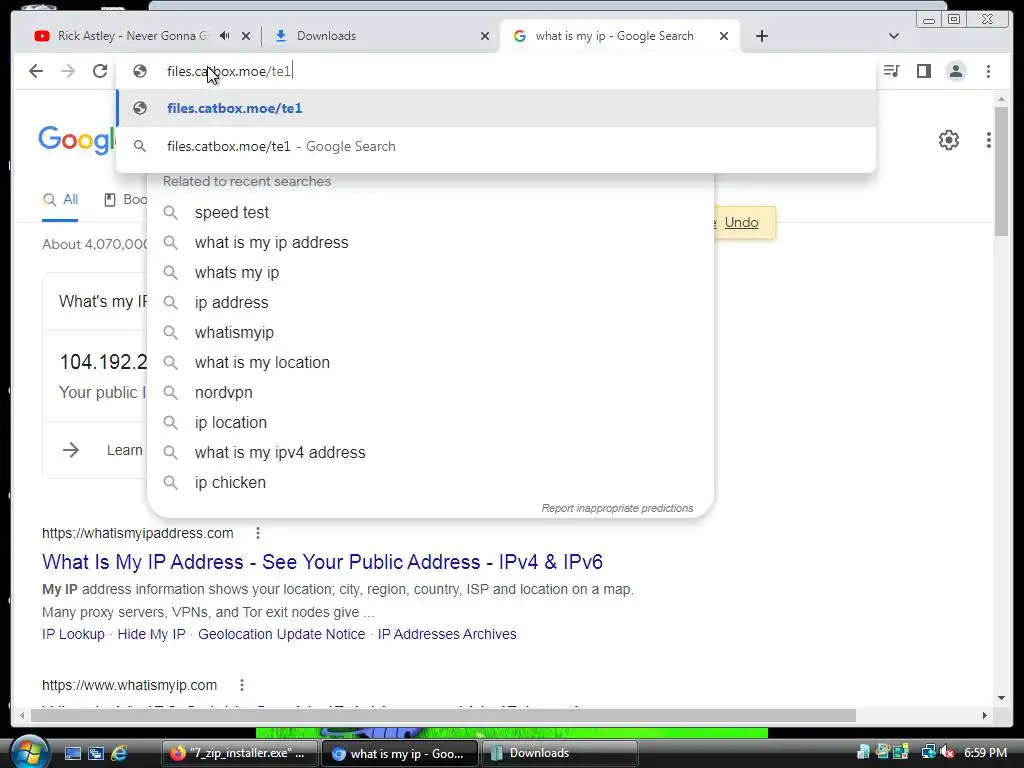Choose 'what is my location' suggestion
The width and height of the screenshot is (1024, 768).
click(x=430, y=362)
